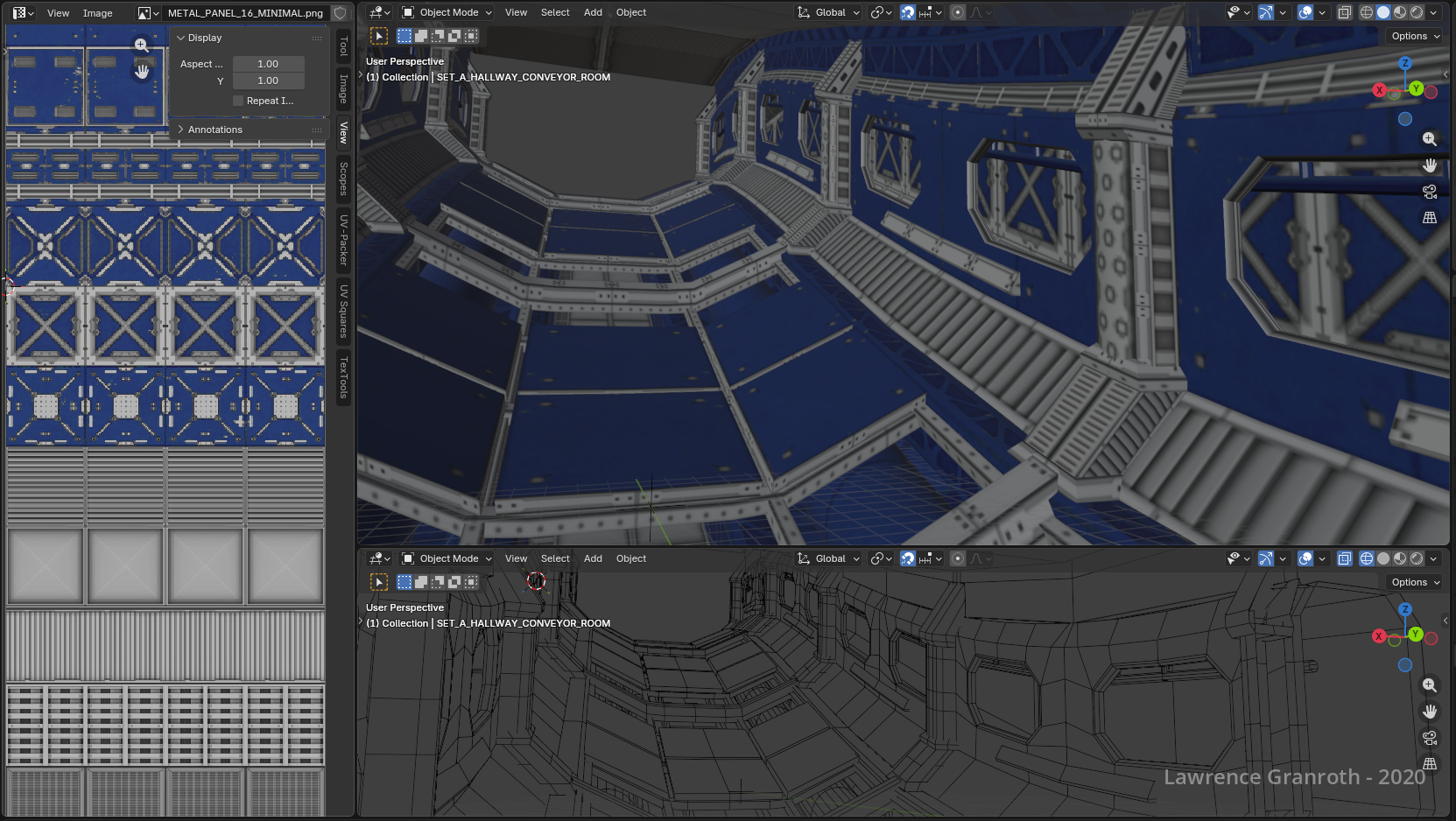The image size is (1456, 821).
Task: Open Object Mode dropdown in the top viewport
Action: pos(447,12)
